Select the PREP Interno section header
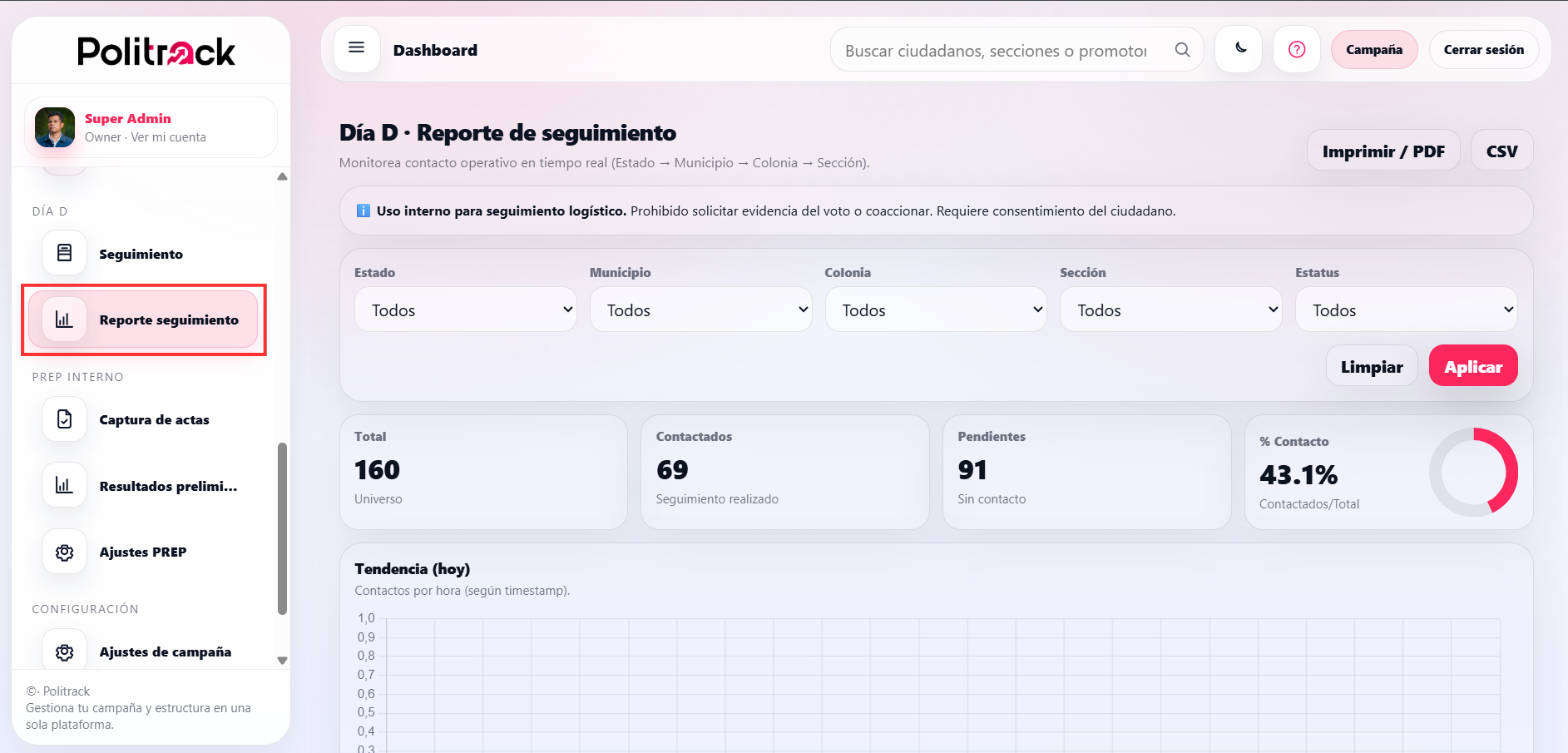 point(77,377)
